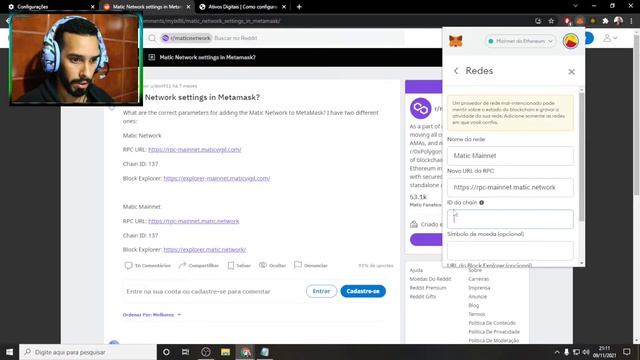Bookmark this page with the star icon
640x360 pixels.
551,21
